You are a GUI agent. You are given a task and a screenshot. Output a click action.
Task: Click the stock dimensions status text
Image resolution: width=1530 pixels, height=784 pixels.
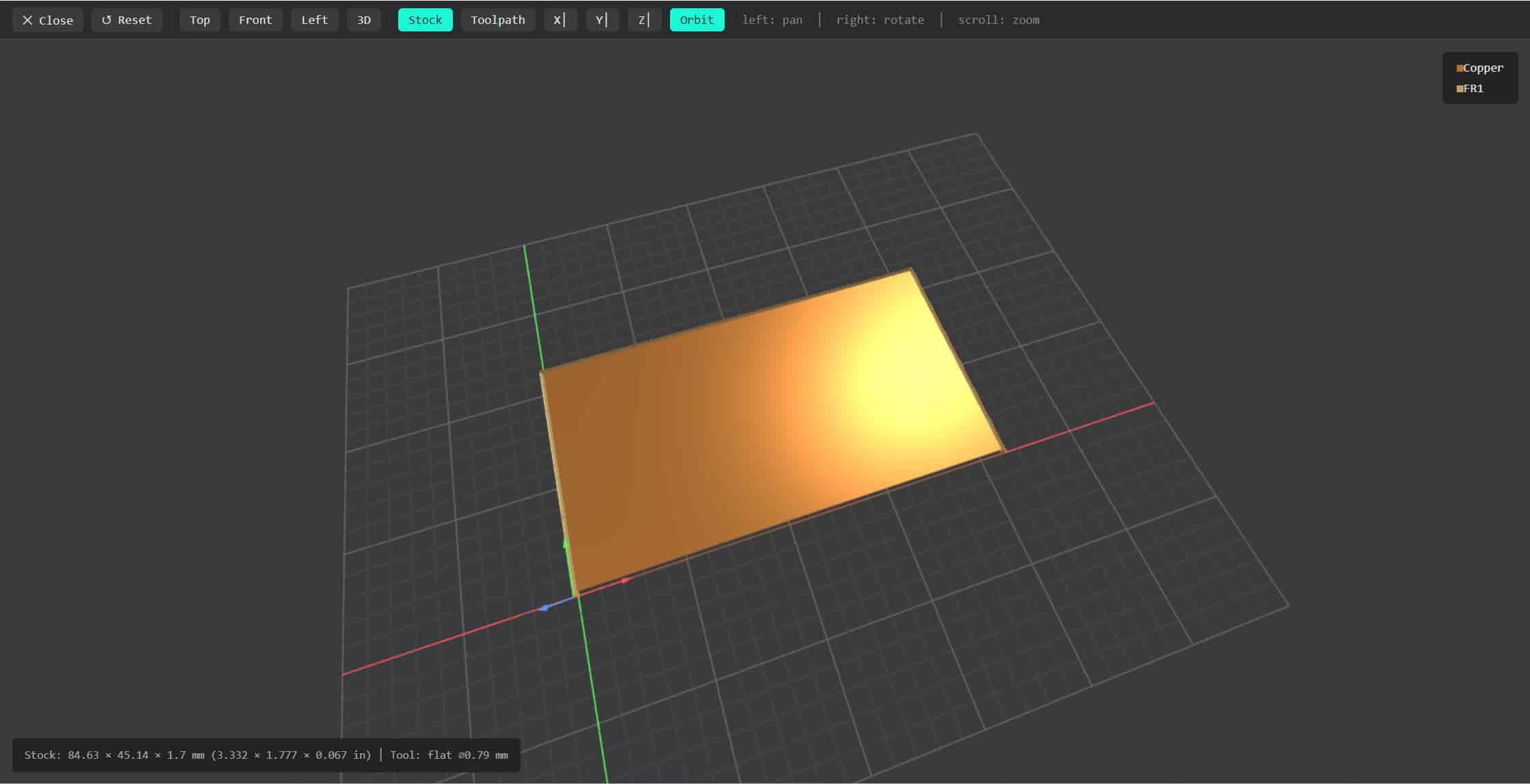(x=197, y=755)
